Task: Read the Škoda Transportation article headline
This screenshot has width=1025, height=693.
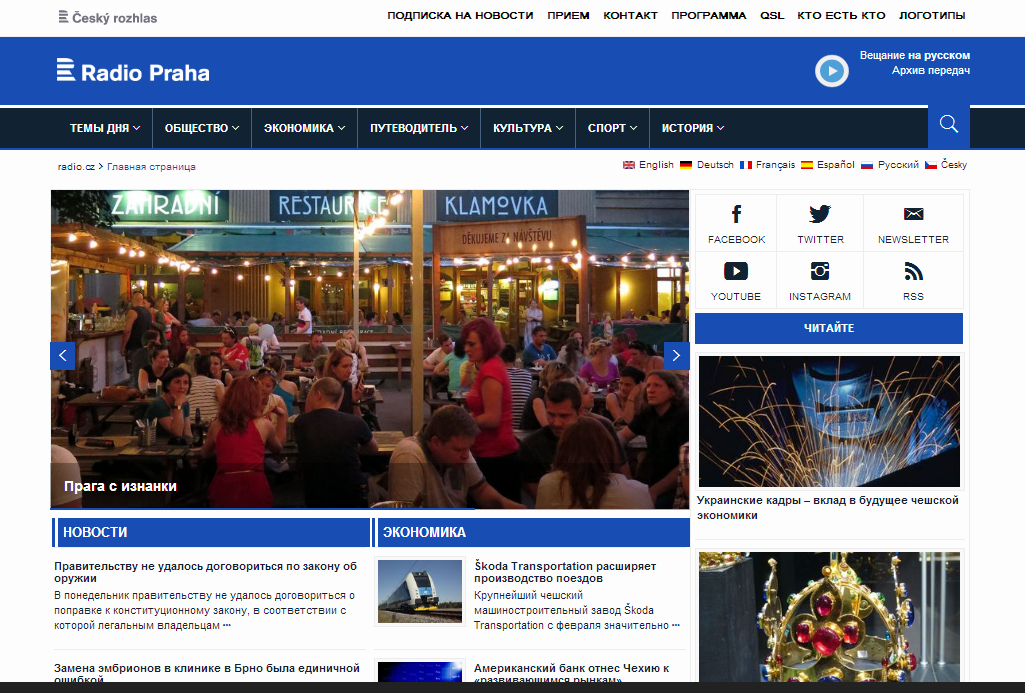Action: pos(565,572)
